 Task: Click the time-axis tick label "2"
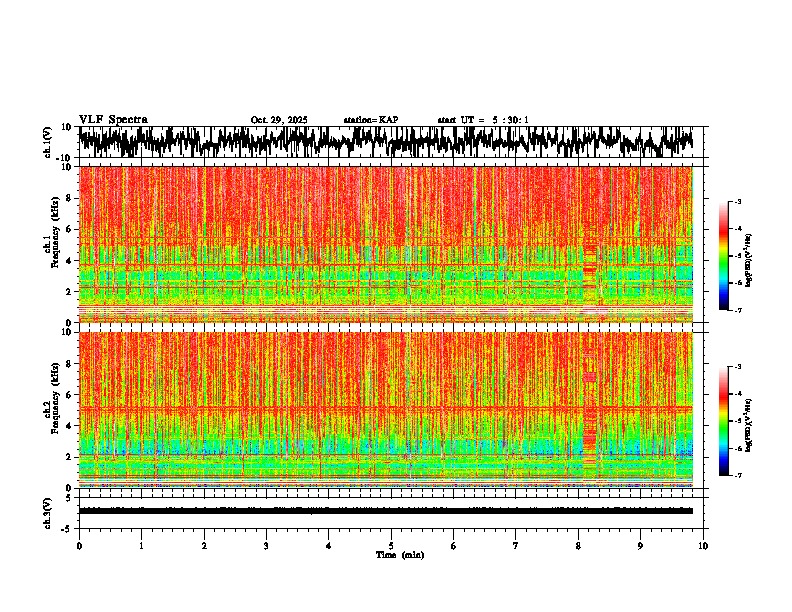(204, 546)
